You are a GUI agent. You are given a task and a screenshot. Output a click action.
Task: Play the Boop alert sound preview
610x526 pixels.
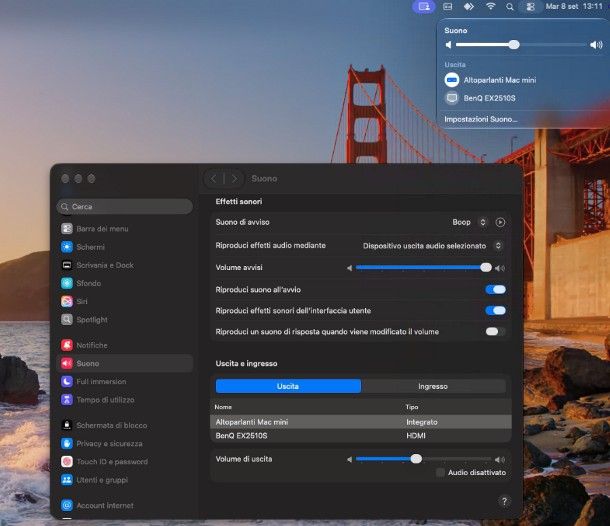pyautogui.click(x=500, y=222)
